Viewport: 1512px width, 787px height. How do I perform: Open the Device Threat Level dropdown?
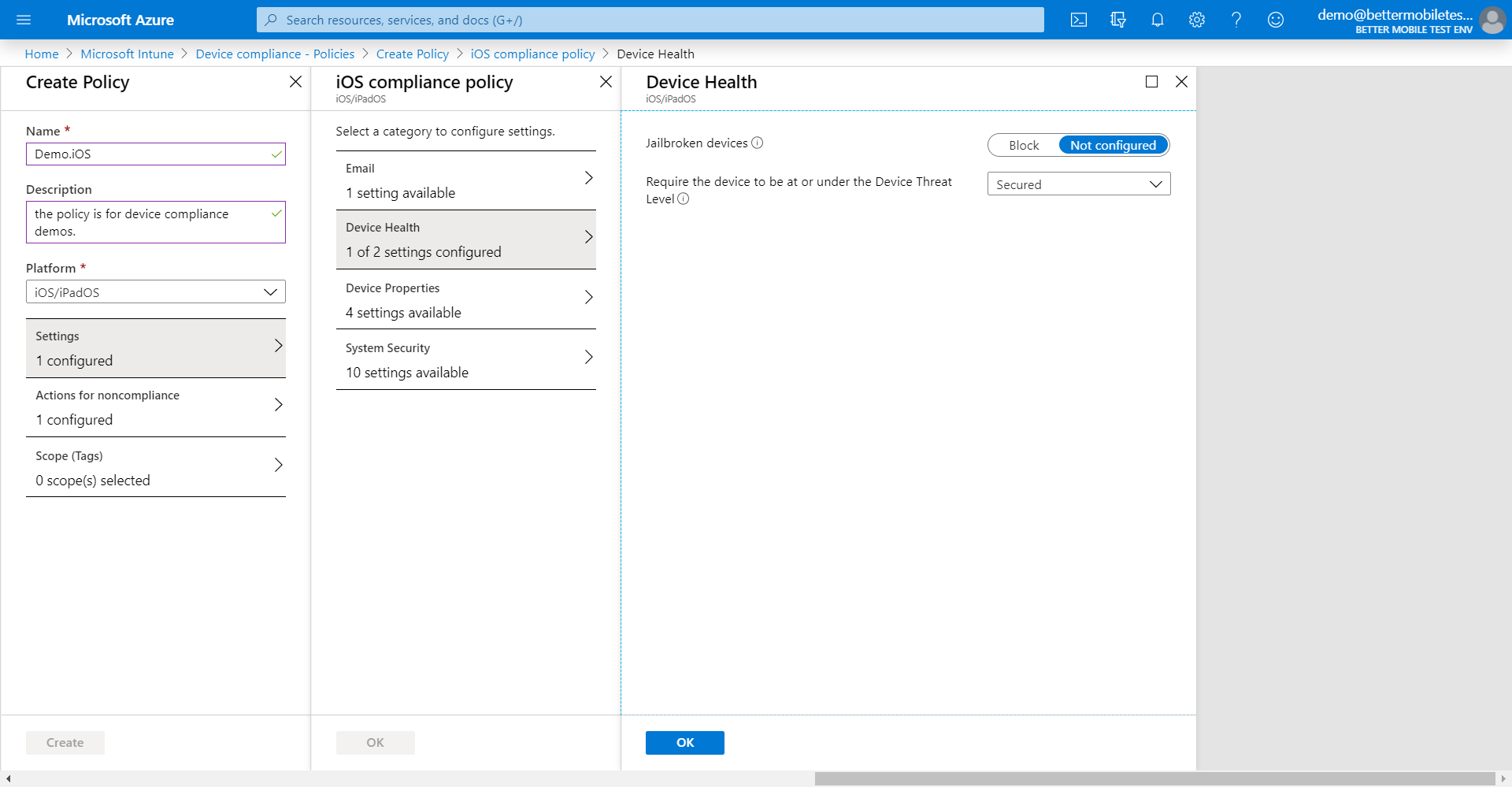pyautogui.click(x=1079, y=184)
